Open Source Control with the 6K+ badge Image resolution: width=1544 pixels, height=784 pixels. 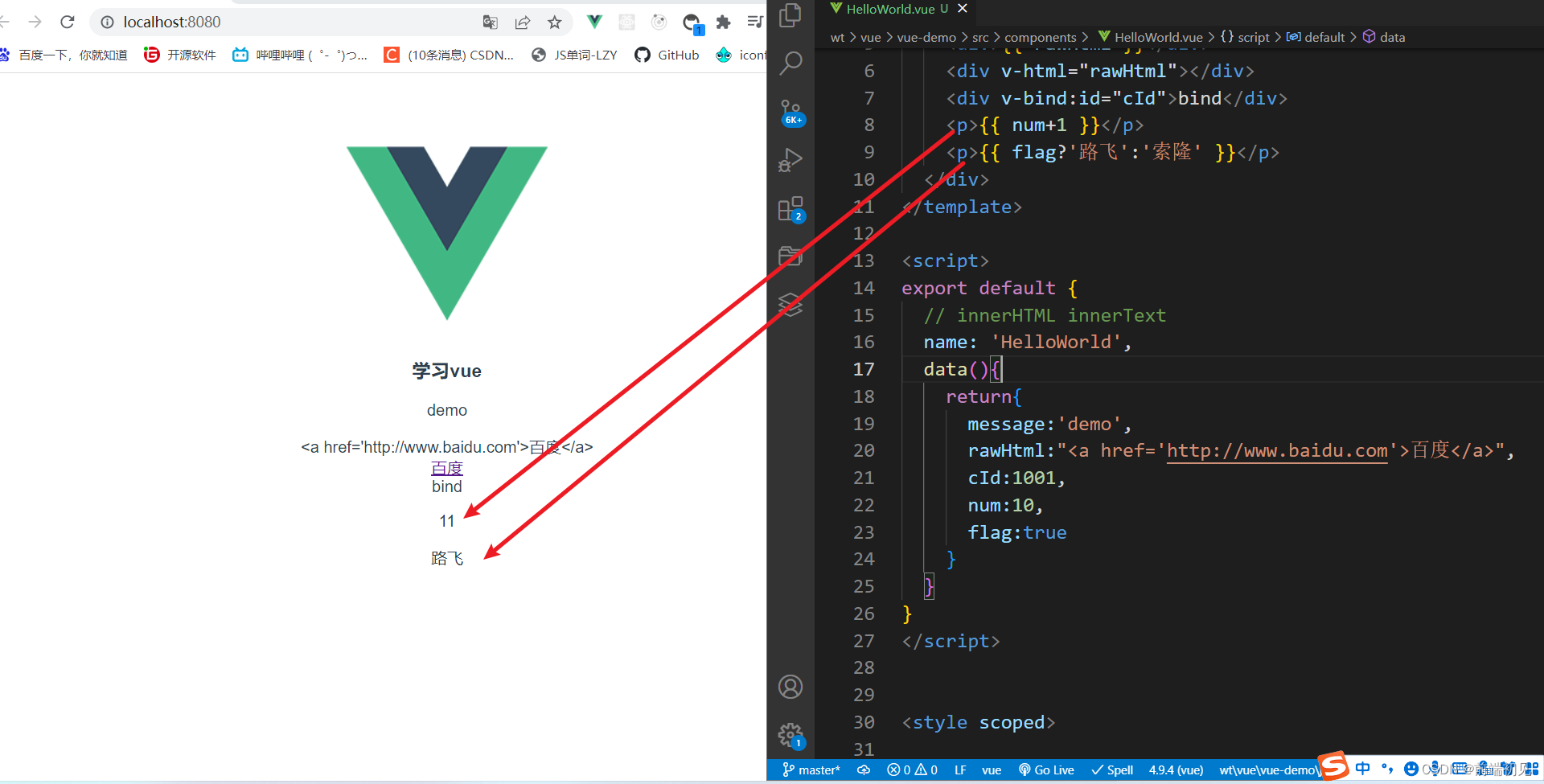(x=791, y=113)
